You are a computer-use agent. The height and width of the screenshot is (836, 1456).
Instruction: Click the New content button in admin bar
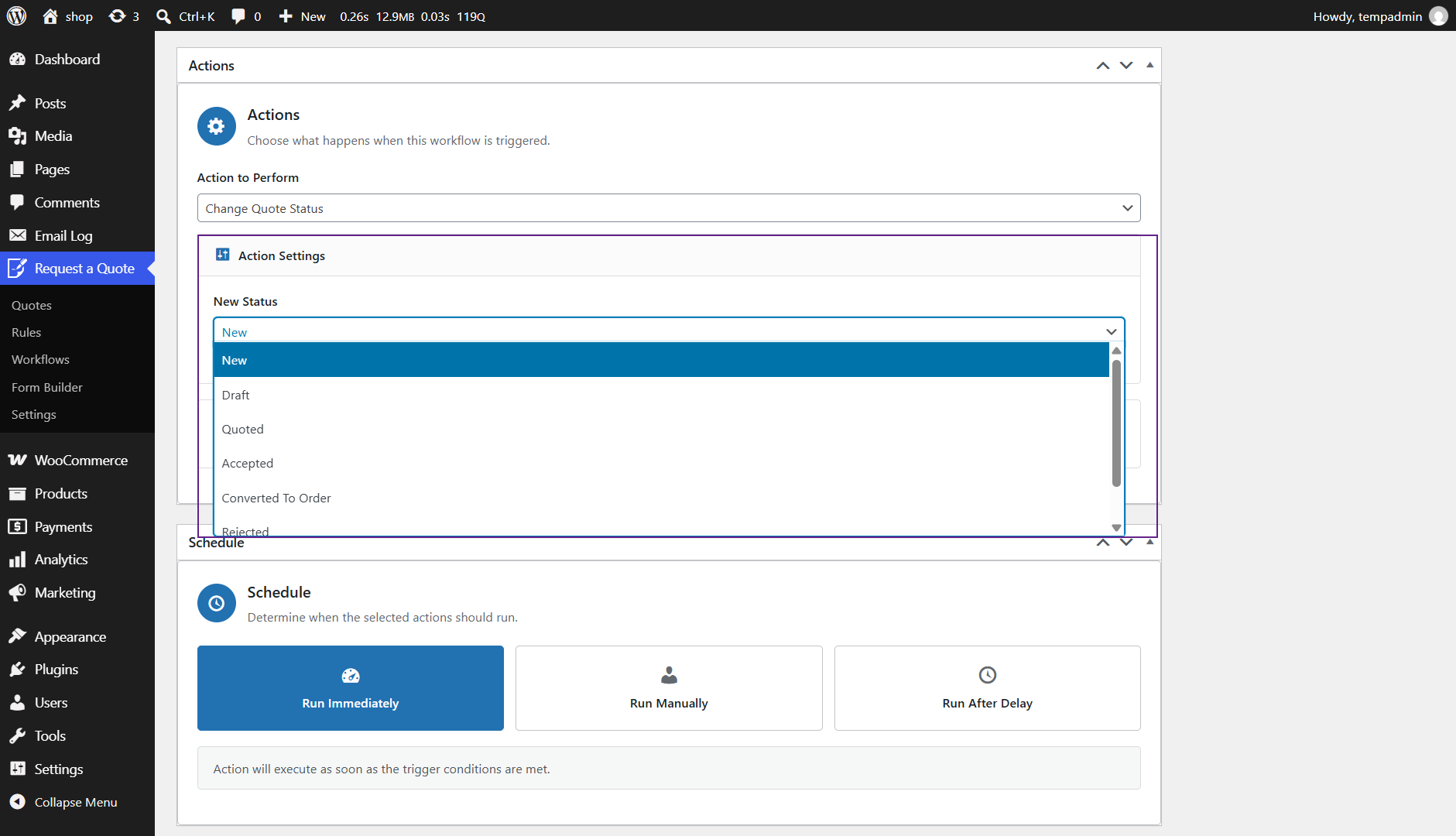303,16
